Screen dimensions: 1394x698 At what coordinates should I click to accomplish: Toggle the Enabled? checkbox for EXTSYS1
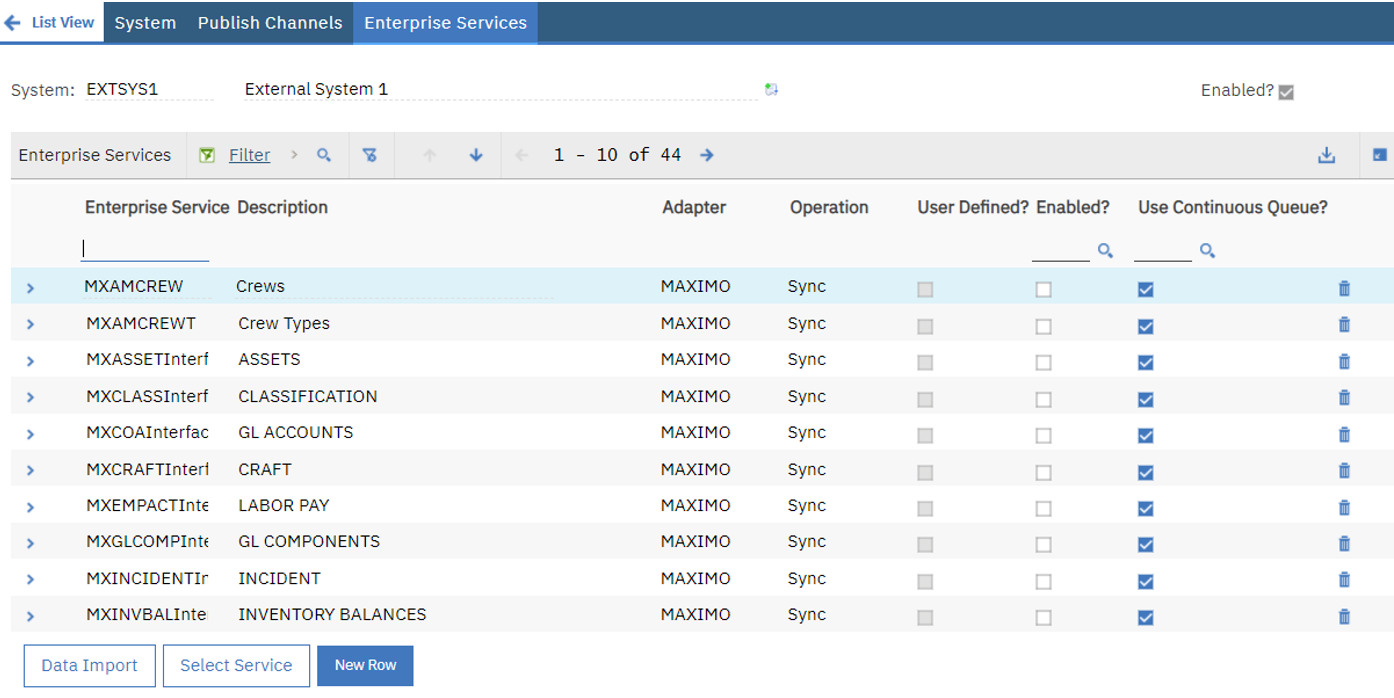point(1285,91)
